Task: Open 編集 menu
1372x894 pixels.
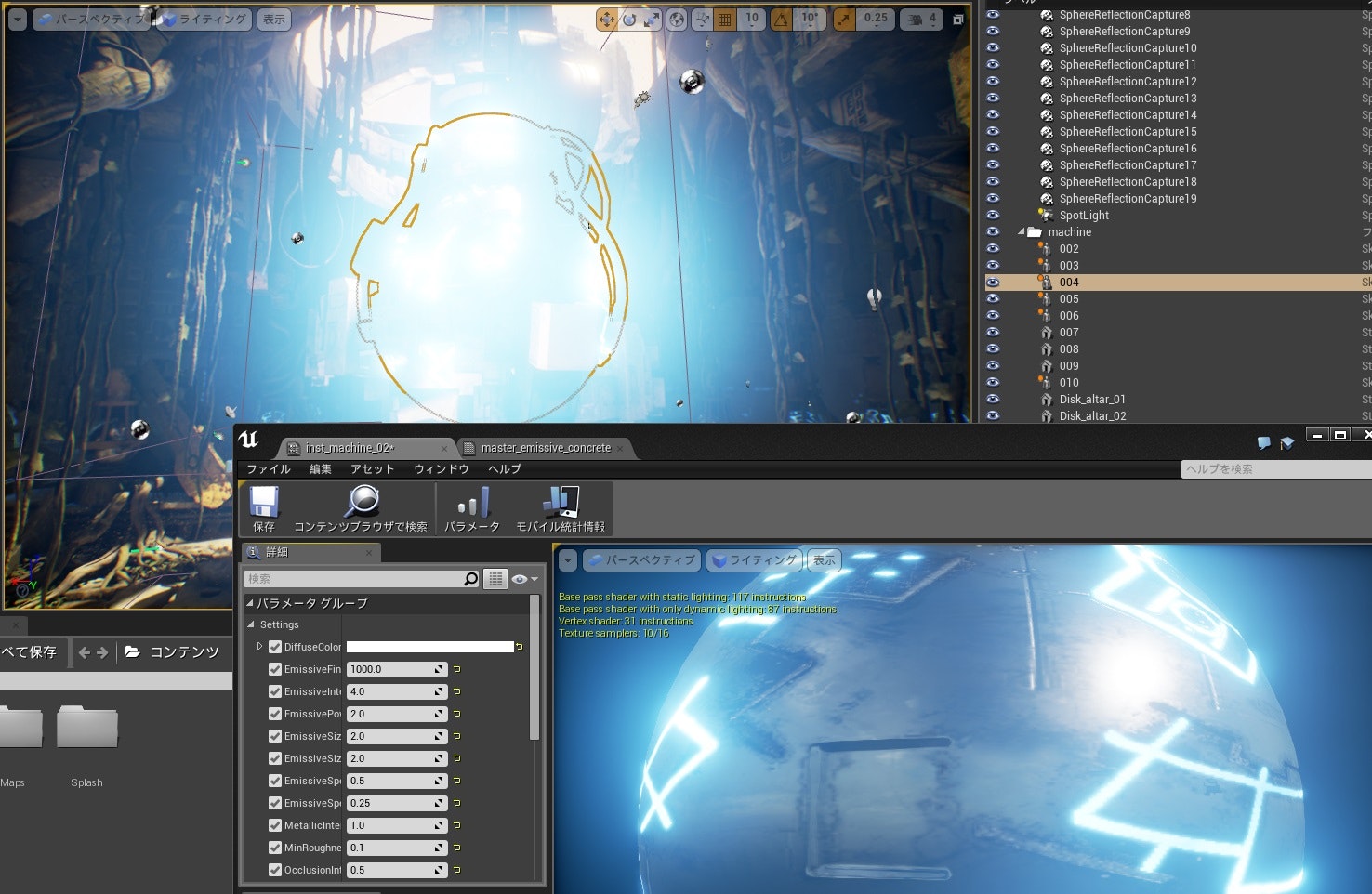Action: point(321,469)
